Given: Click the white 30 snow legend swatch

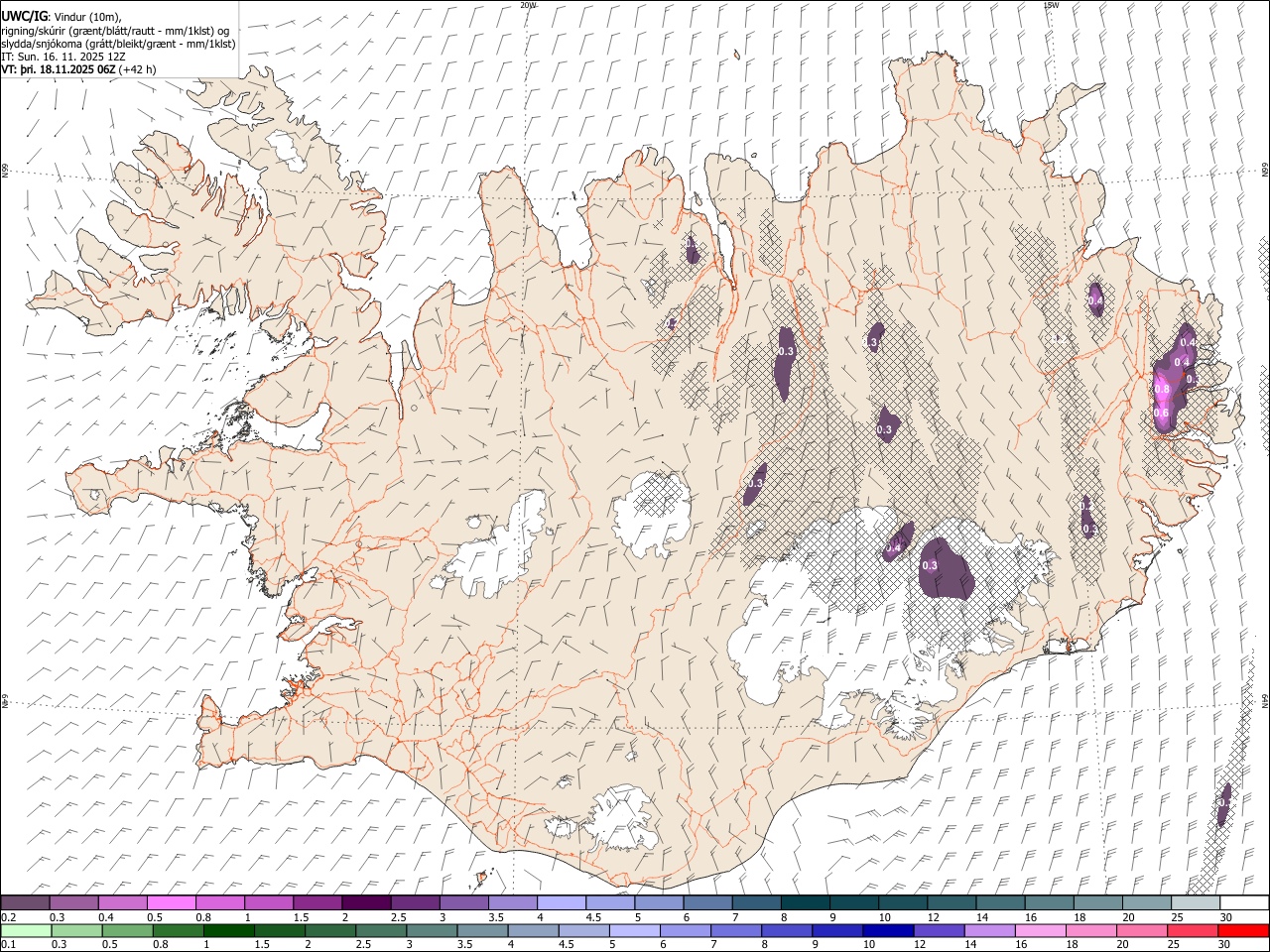Looking at the screenshot, I should click(1244, 903).
